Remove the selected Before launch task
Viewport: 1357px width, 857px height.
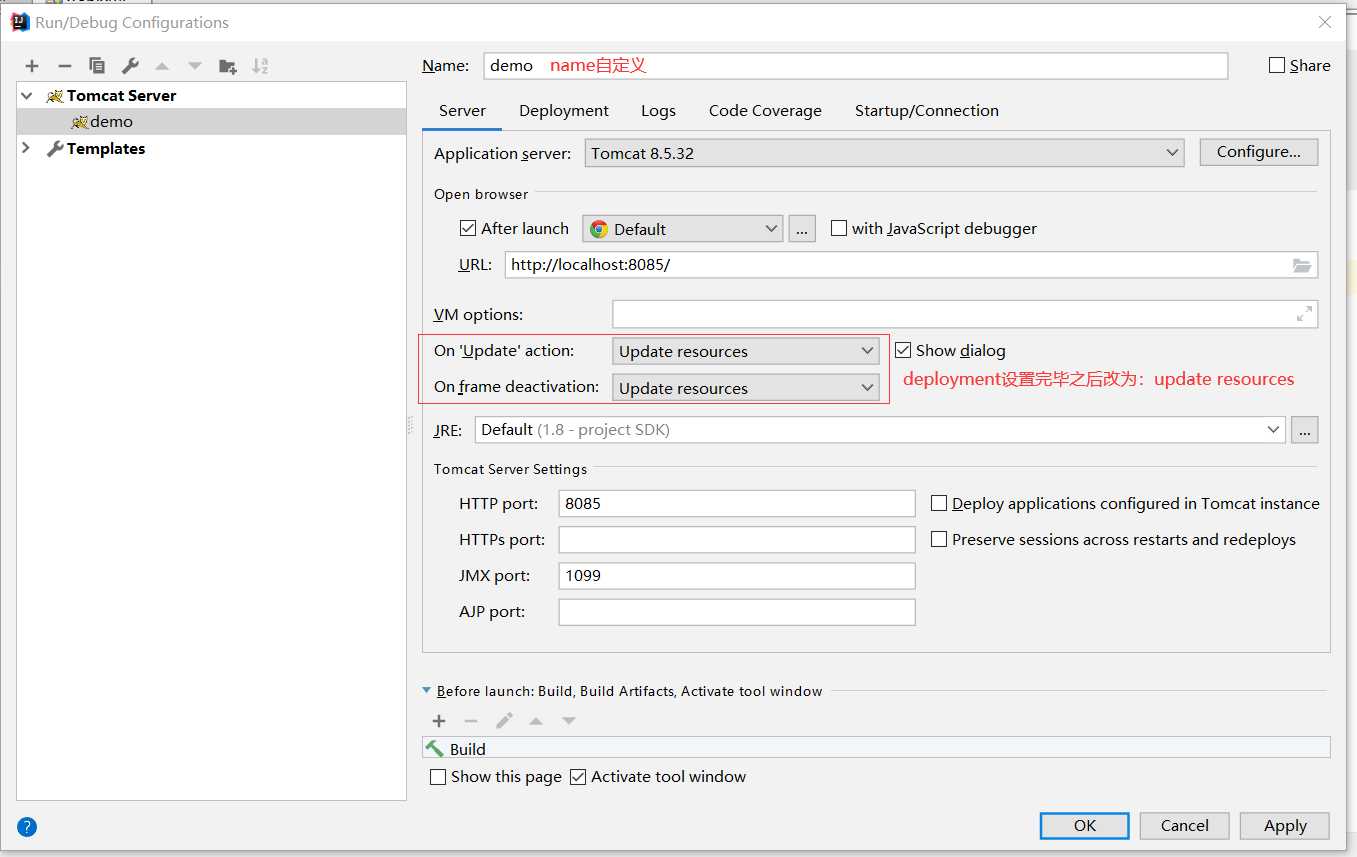(471, 721)
